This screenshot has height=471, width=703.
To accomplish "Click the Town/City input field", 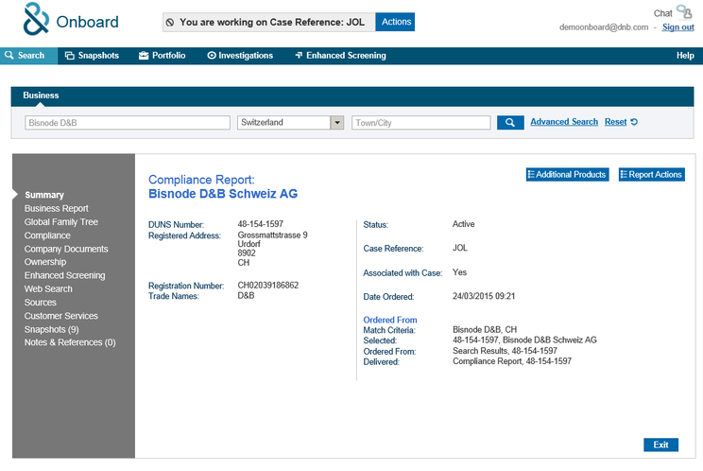I will (421, 122).
